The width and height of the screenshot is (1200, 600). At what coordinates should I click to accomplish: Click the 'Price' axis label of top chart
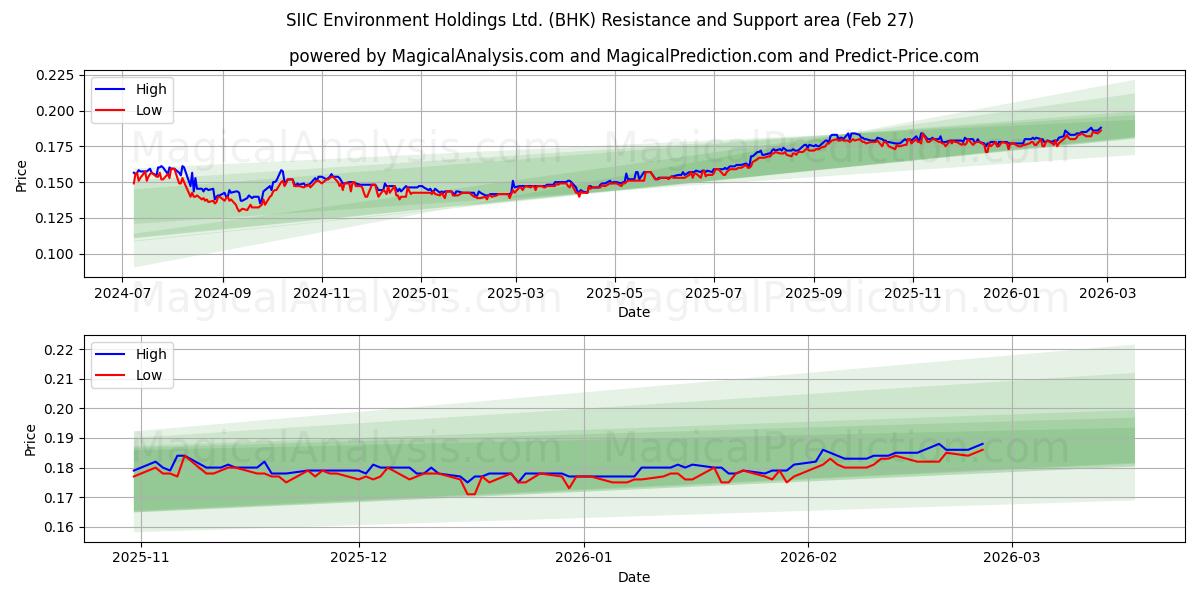22,176
